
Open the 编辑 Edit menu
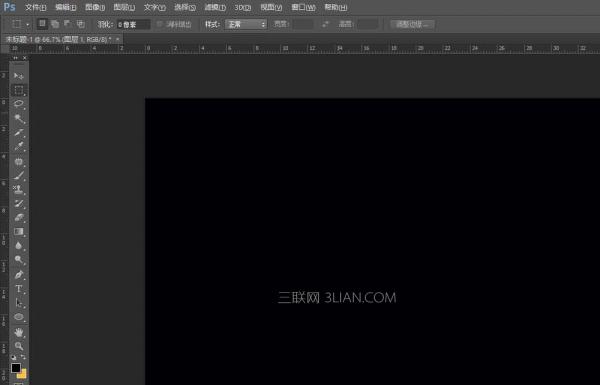tap(65, 7)
